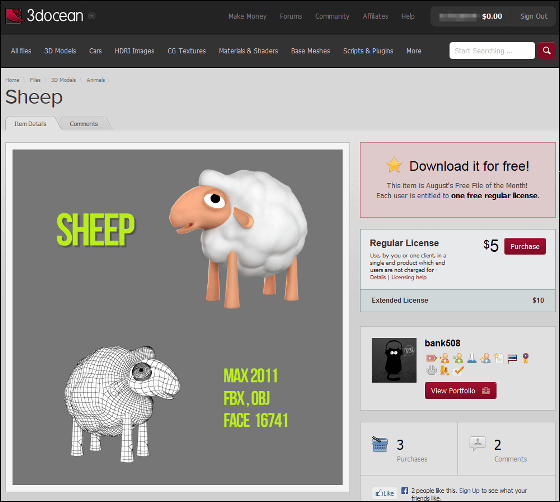560x502 pixels.
Task: Click the 3docean logo
Action: click(45, 16)
